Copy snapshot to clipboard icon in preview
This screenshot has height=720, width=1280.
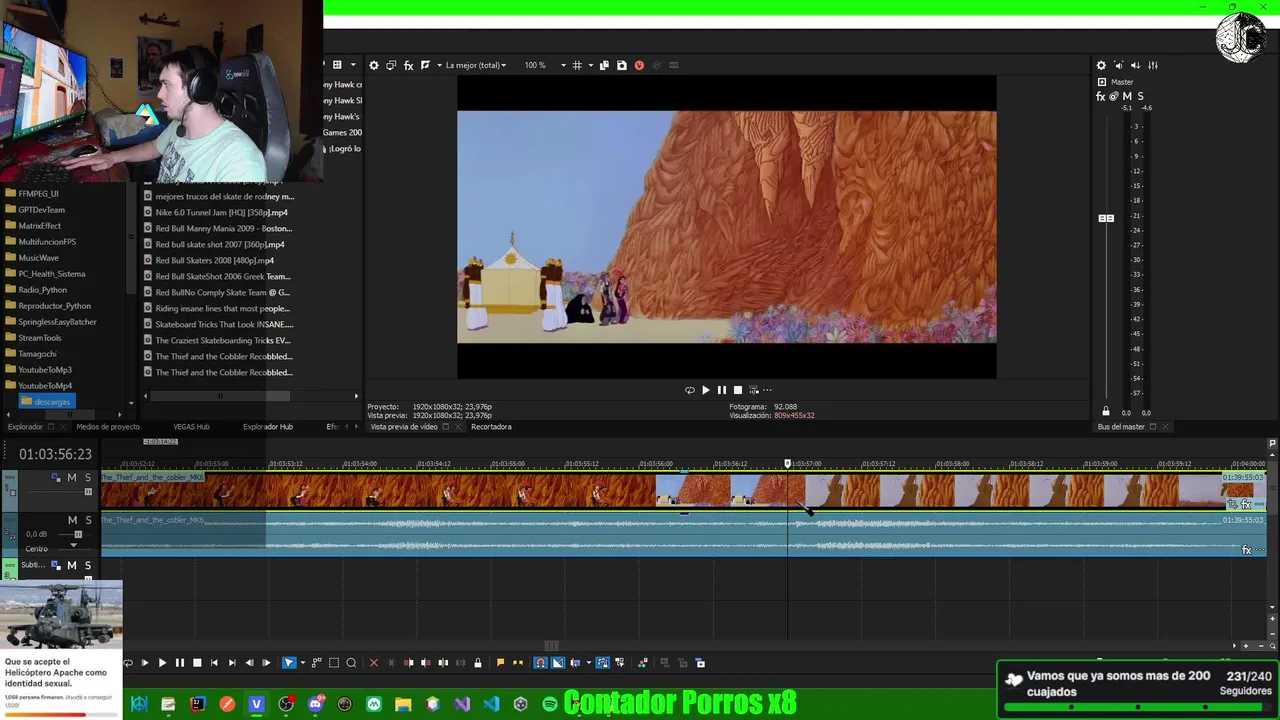[604, 65]
